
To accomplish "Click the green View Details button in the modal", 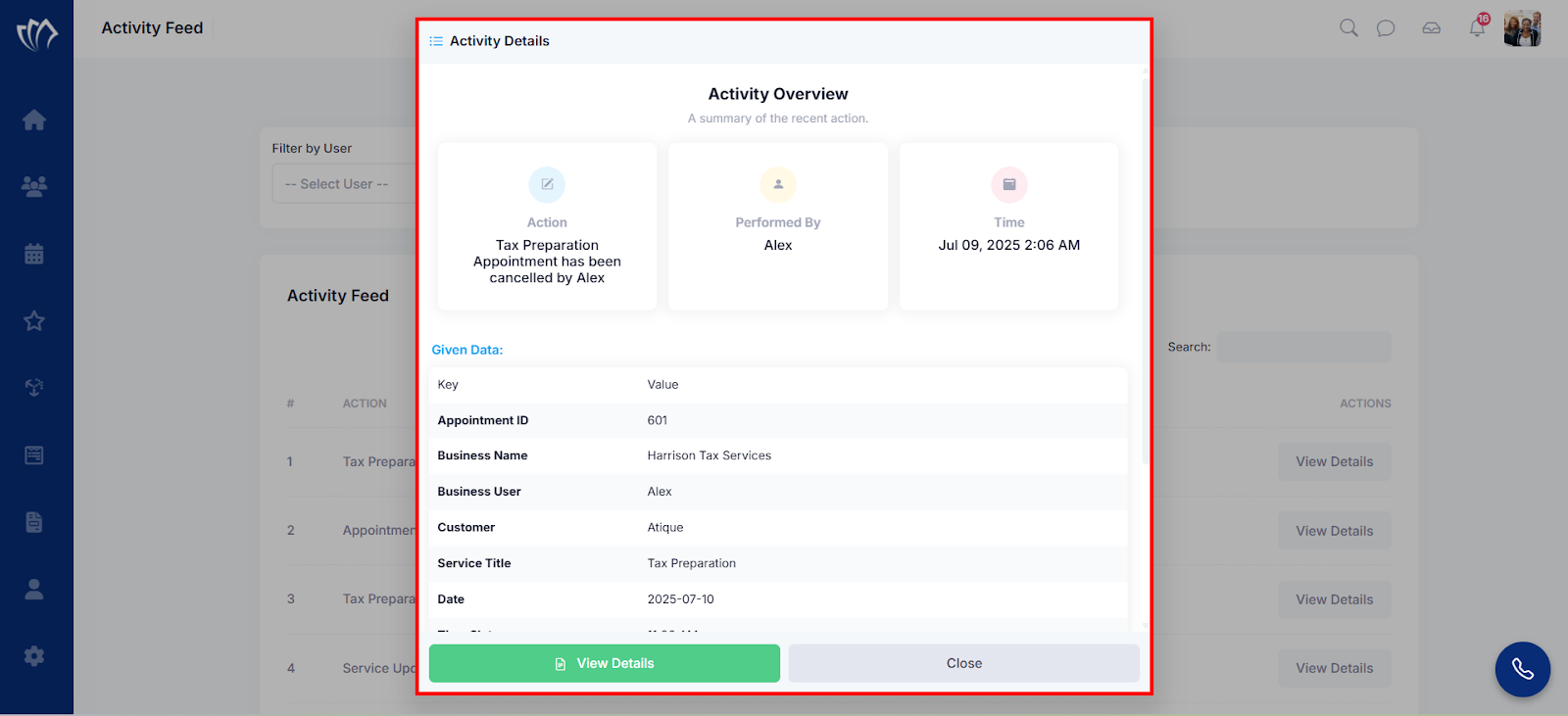I will pos(605,663).
